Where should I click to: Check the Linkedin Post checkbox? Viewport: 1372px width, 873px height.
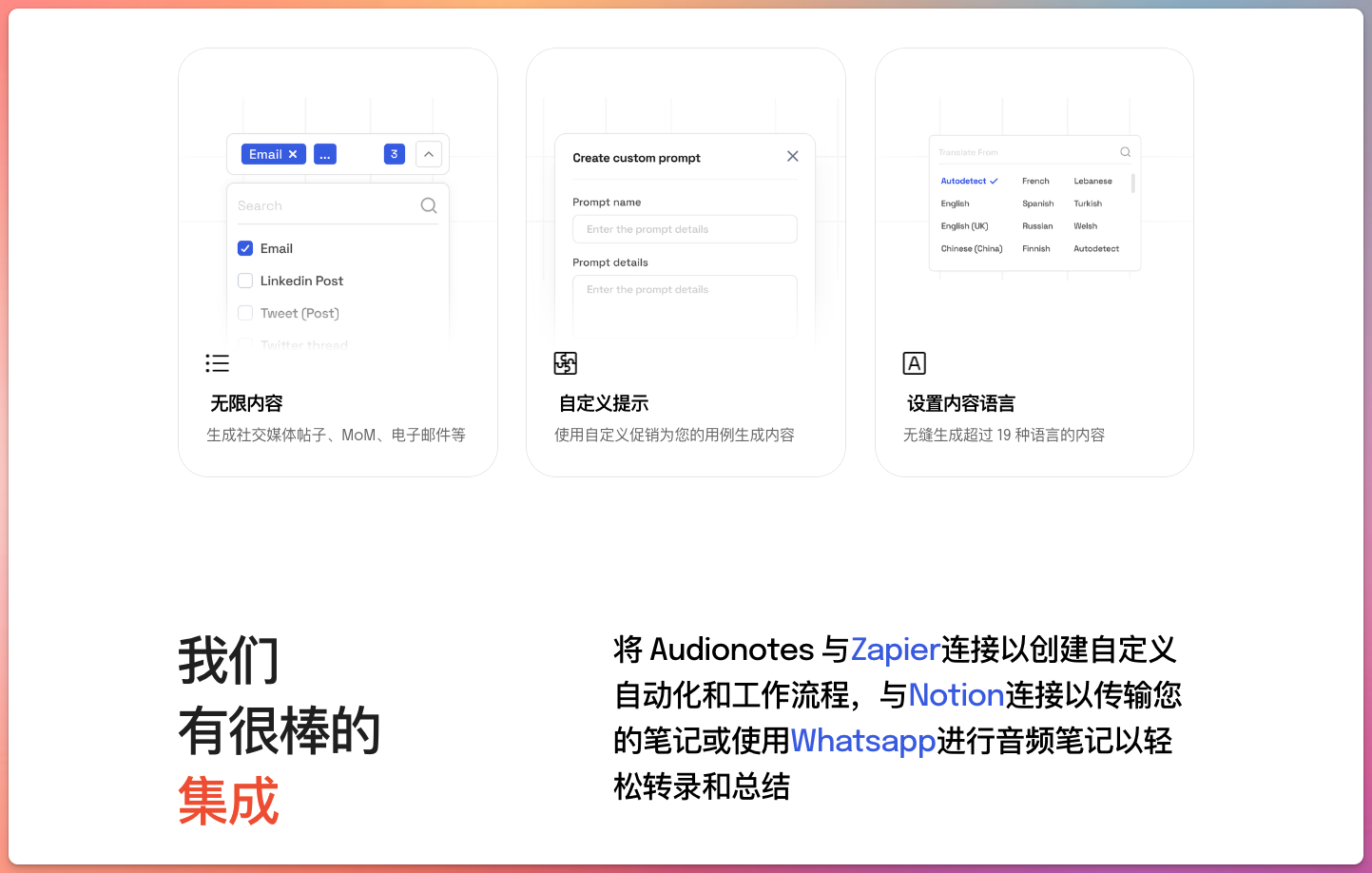tap(245, 281)
